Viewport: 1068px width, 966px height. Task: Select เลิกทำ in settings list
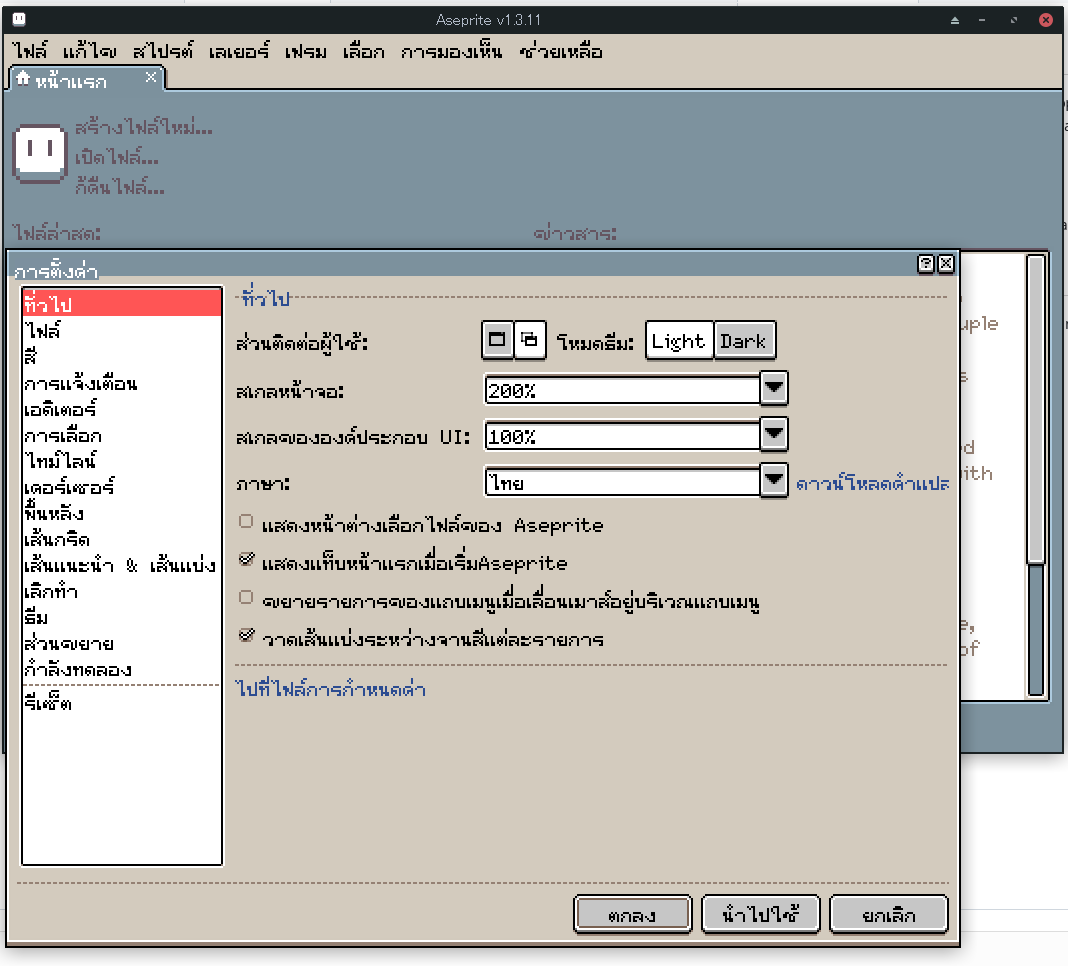pyautogui.click(x=122, y=591)
